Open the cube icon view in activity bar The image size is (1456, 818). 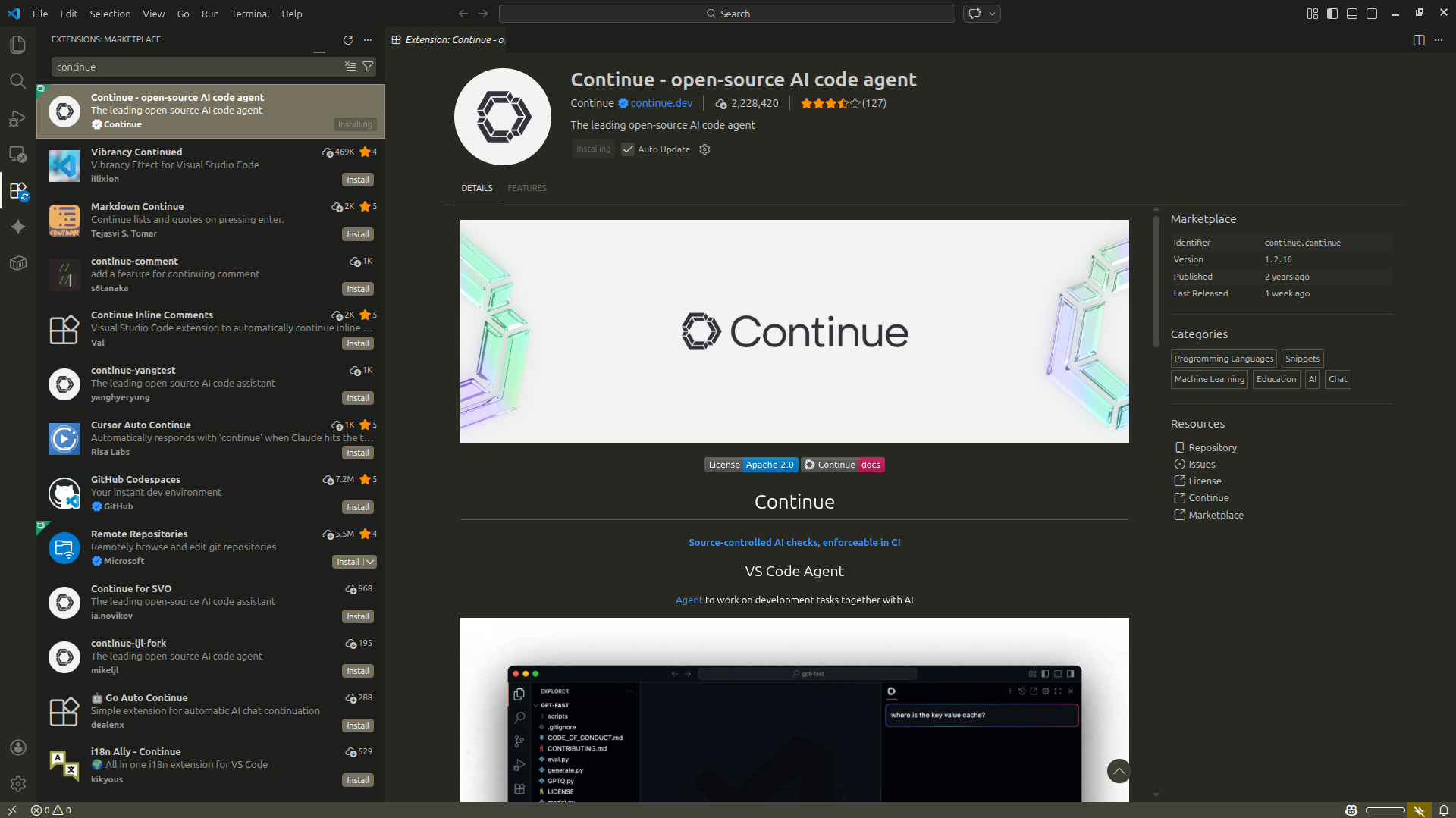pos(18,263)
